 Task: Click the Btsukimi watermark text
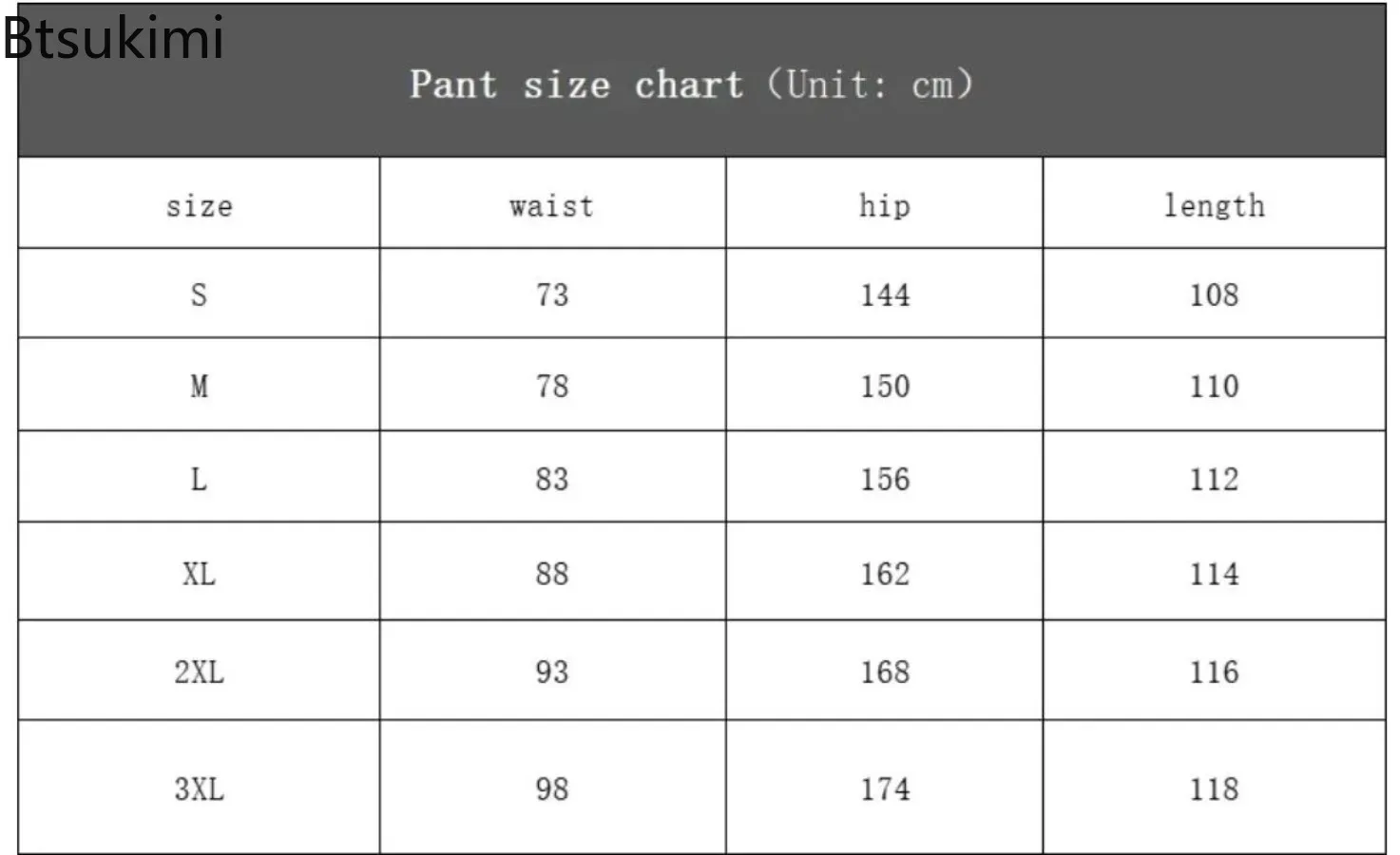113,38
